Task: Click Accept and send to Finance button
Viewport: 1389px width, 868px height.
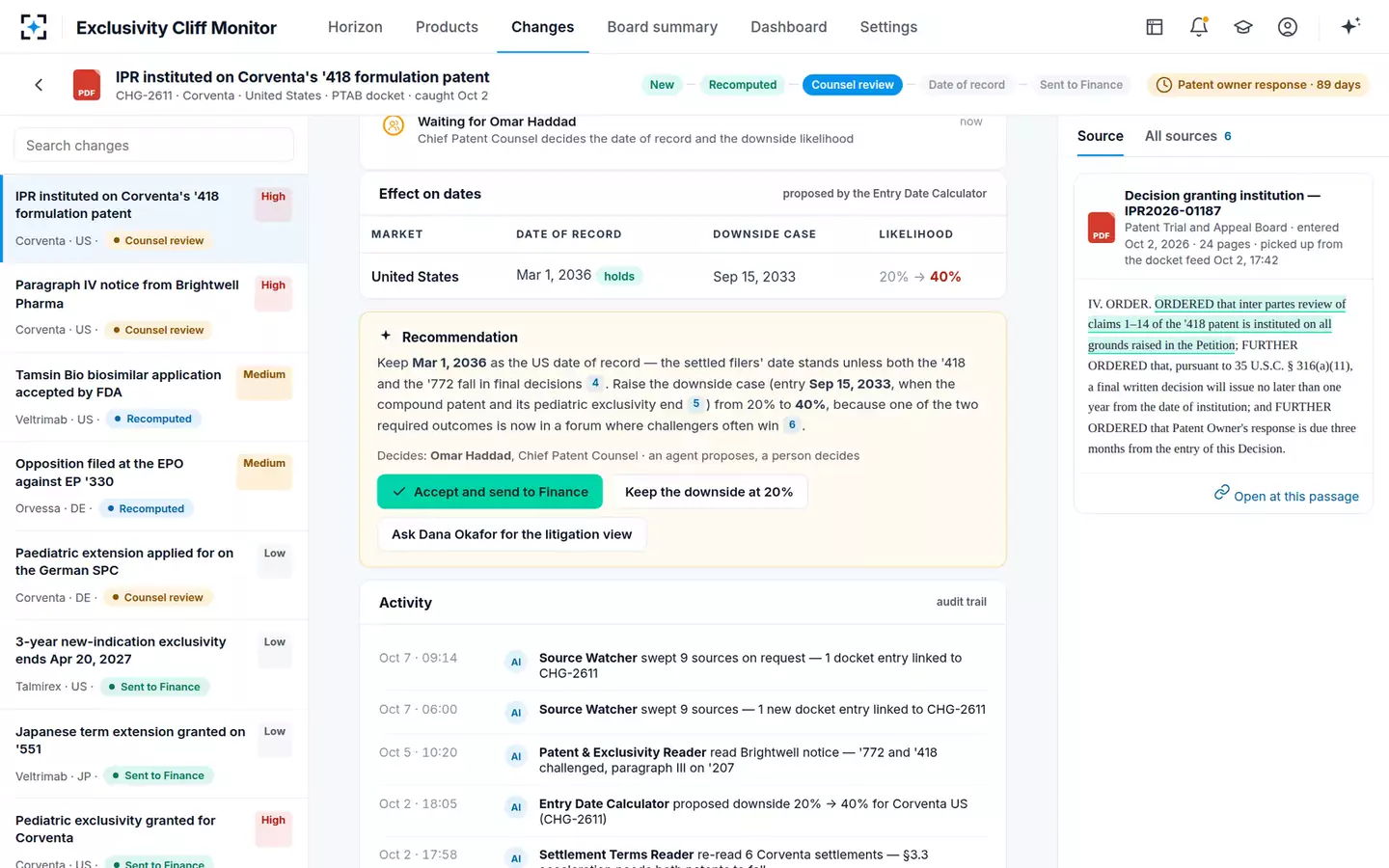Action: coord(490,492)
